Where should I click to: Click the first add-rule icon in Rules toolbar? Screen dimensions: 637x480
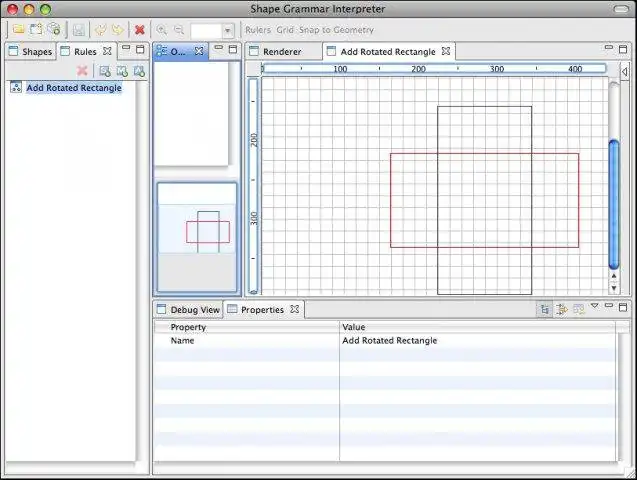pos(105,71)
